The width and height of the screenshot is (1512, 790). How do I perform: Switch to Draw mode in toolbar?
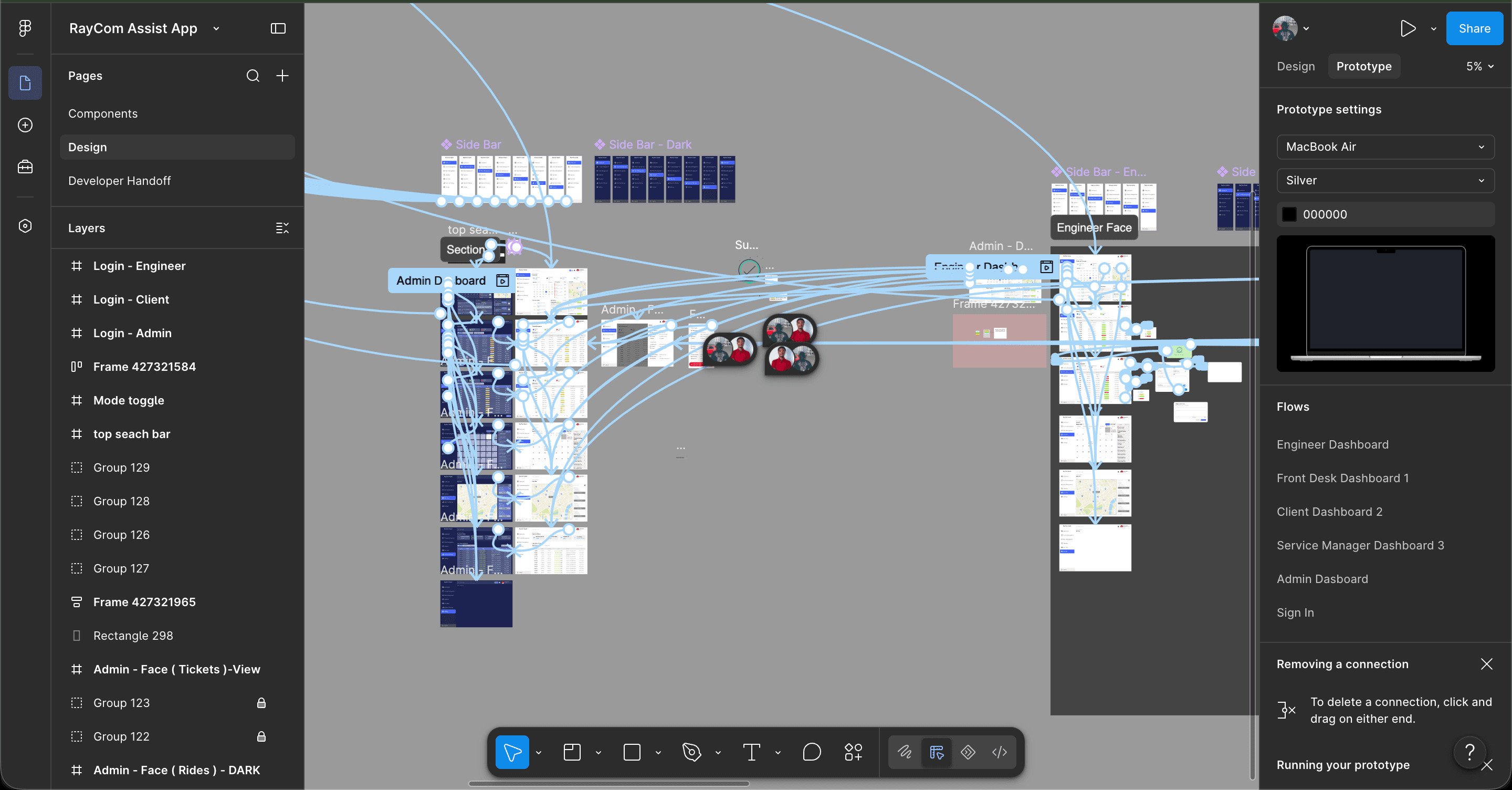click(905, 752)
